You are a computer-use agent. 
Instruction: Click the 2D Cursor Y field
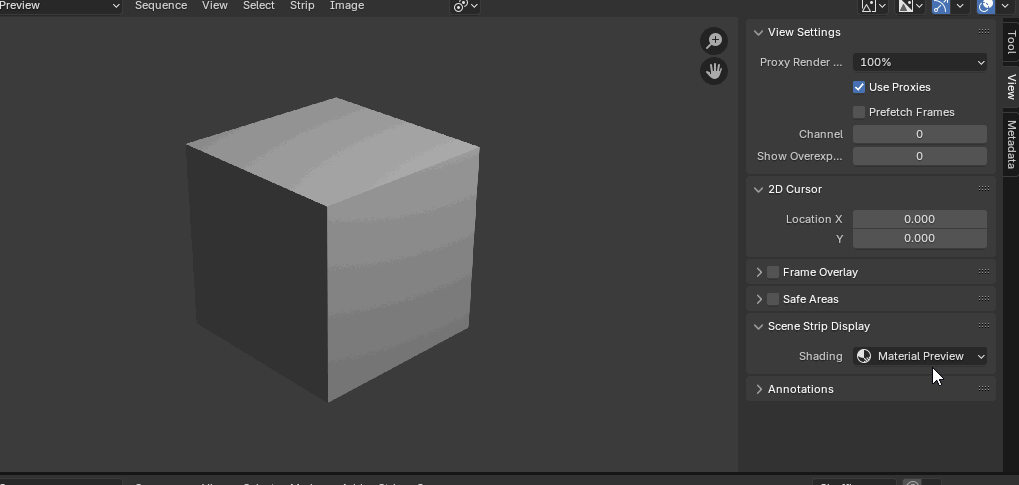pos(920,238)
